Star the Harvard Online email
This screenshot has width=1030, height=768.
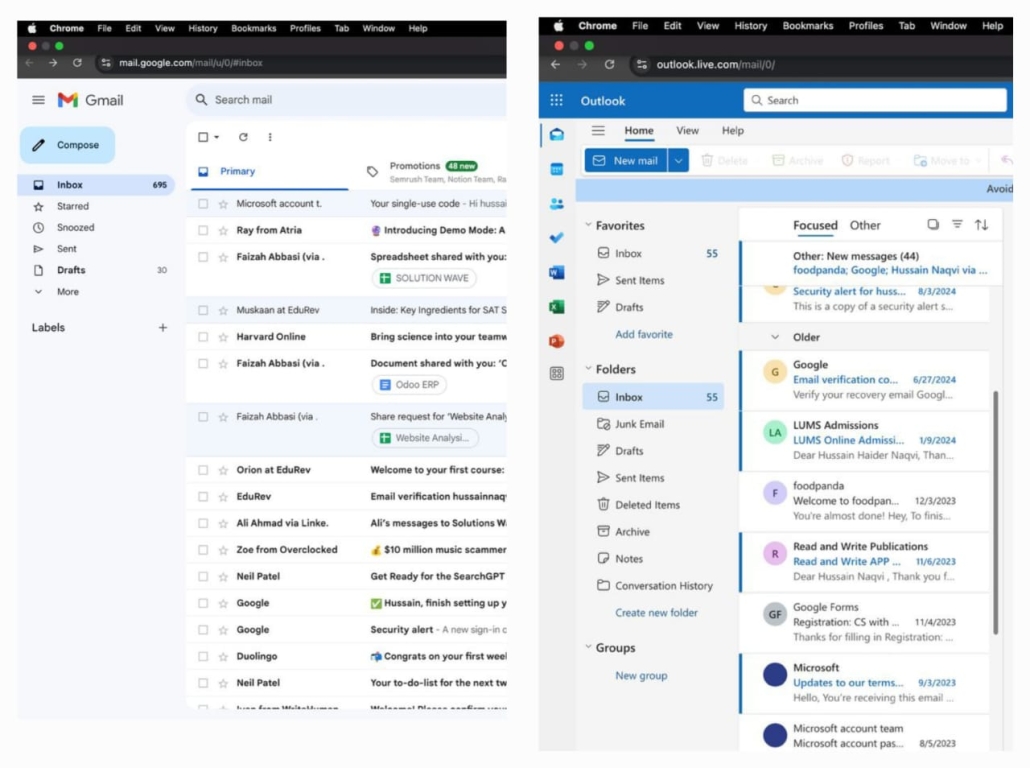(223, 337)
